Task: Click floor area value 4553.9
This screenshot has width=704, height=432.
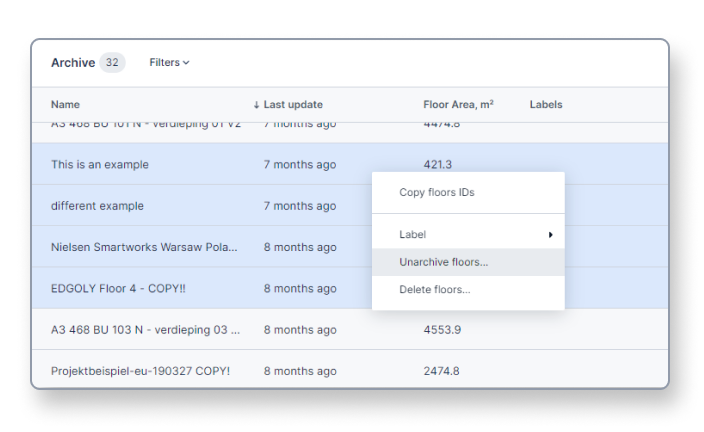Action: tap(442, 330)
